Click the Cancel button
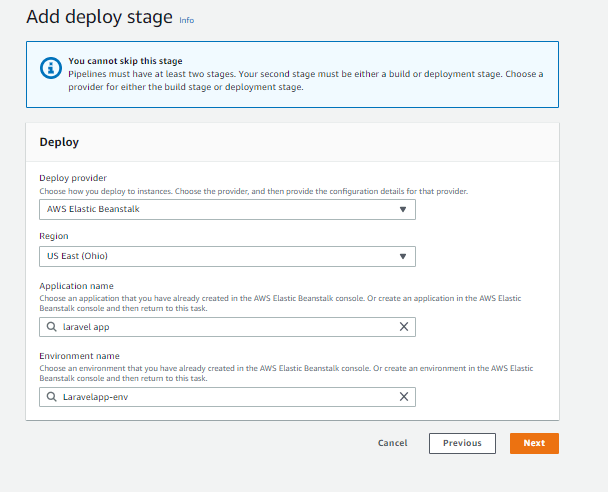608x492 pixels. (x=392, y=443)
